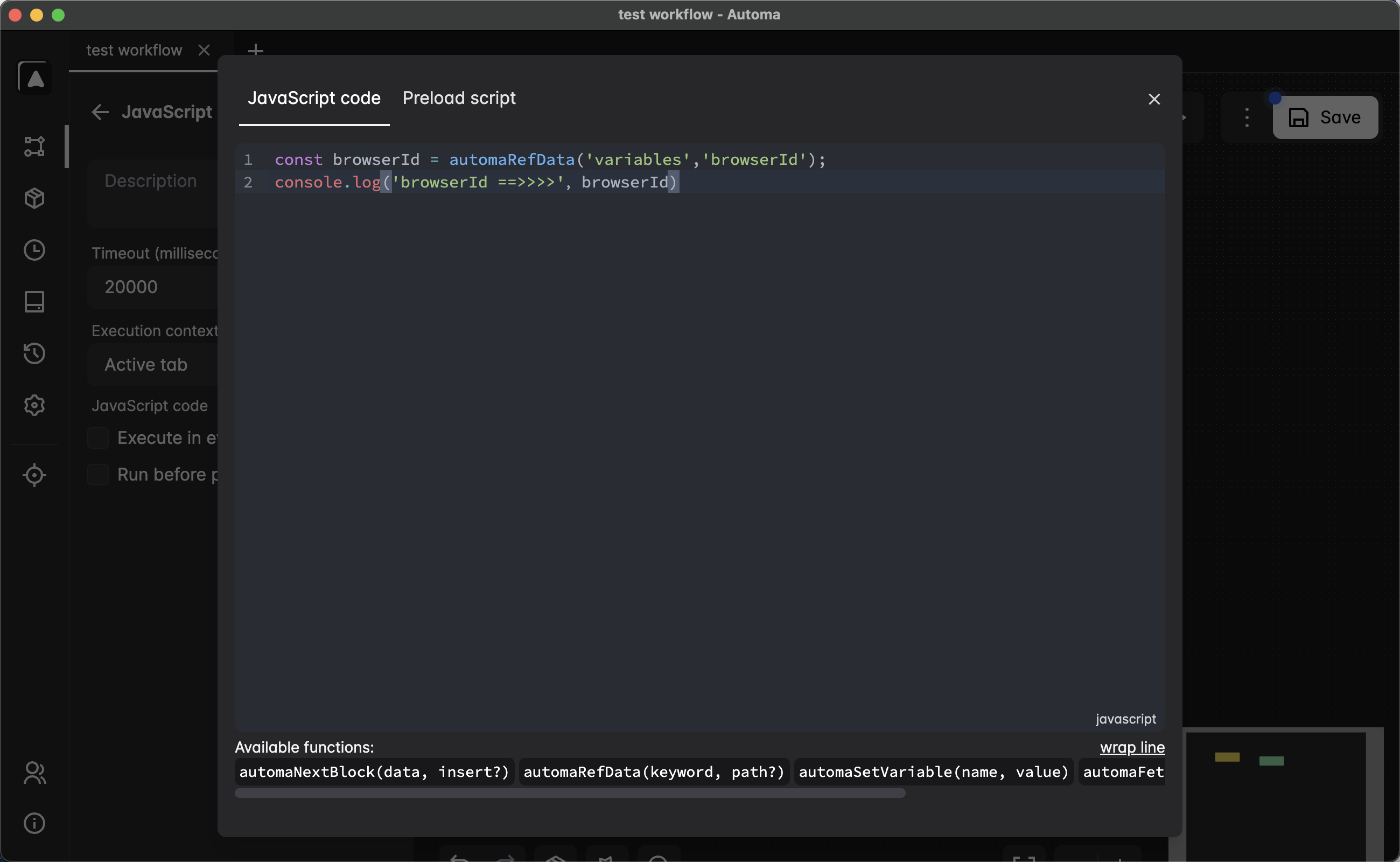This screenshot has width=1400, height=862.
Task: Click the available functions horizontal scrollbar
Action: [570, 794]
